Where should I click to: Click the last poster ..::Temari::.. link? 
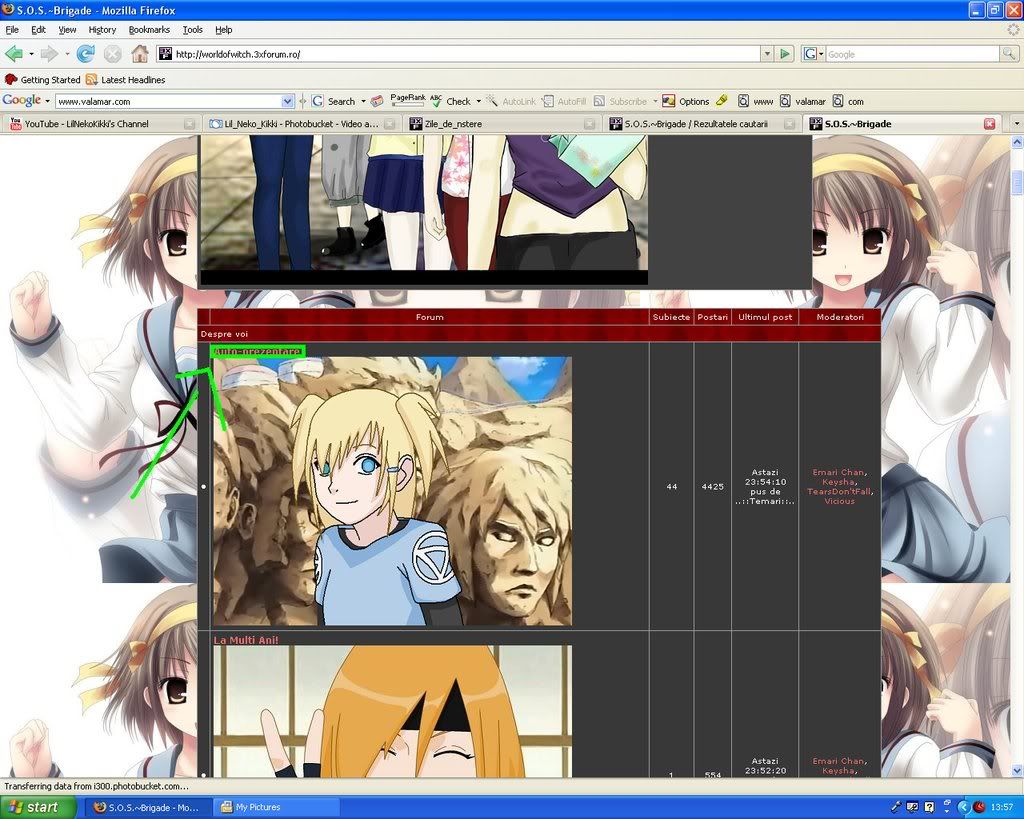tap(765, 501)
